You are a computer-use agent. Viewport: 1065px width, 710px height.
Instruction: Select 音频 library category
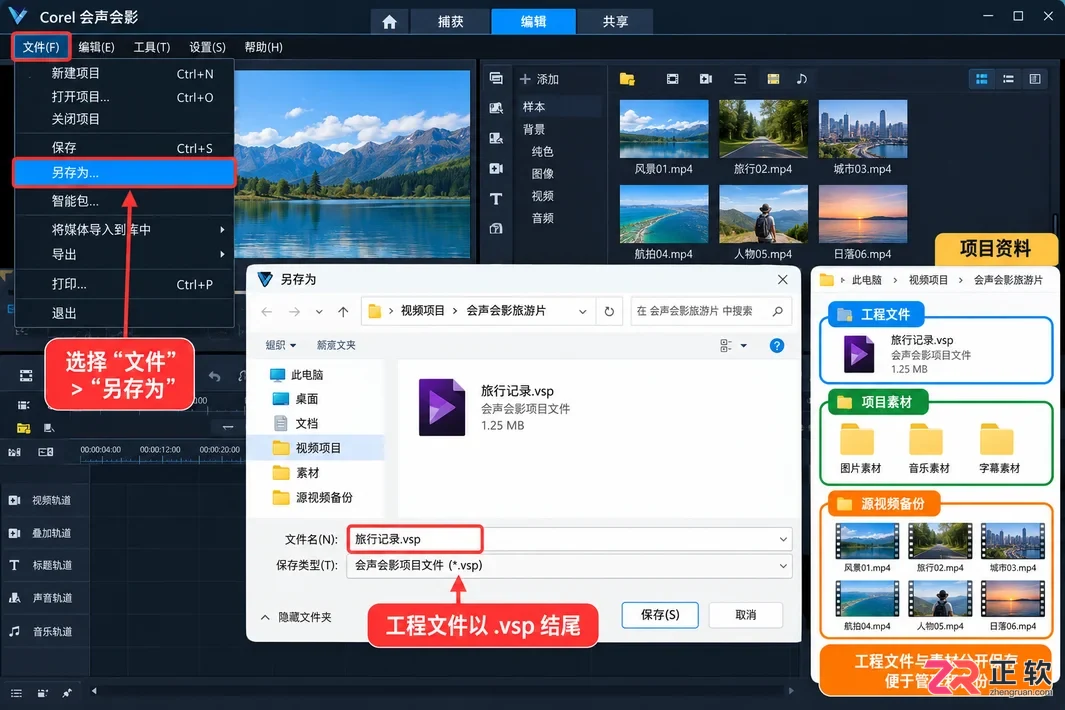(542, 218)
